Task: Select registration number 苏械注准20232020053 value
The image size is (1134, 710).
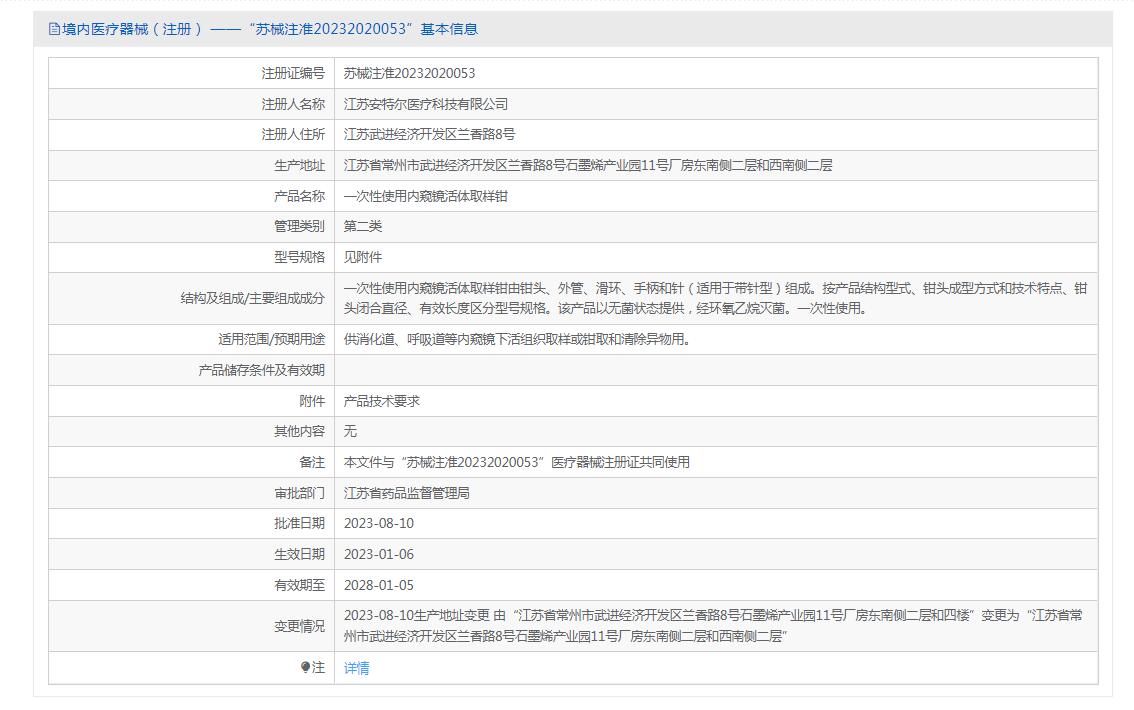Action: coord(409,73)
